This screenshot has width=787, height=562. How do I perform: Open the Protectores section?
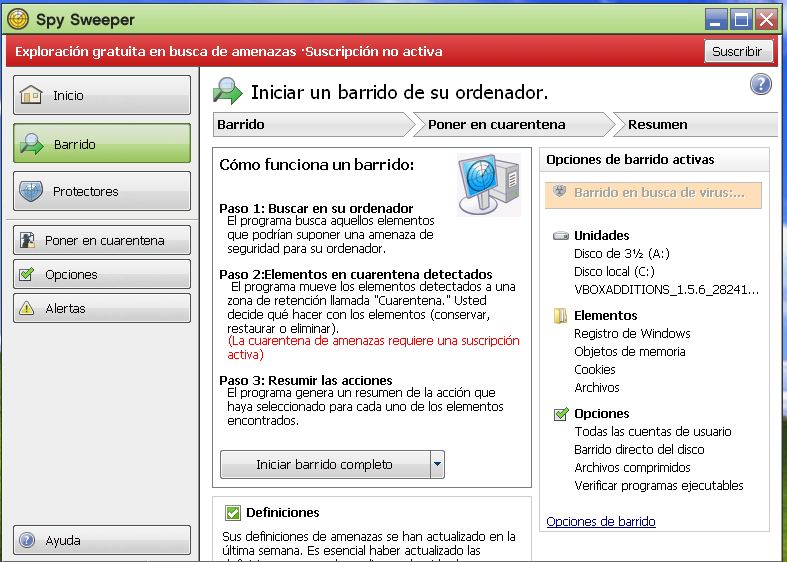click(x=102, y=191)
